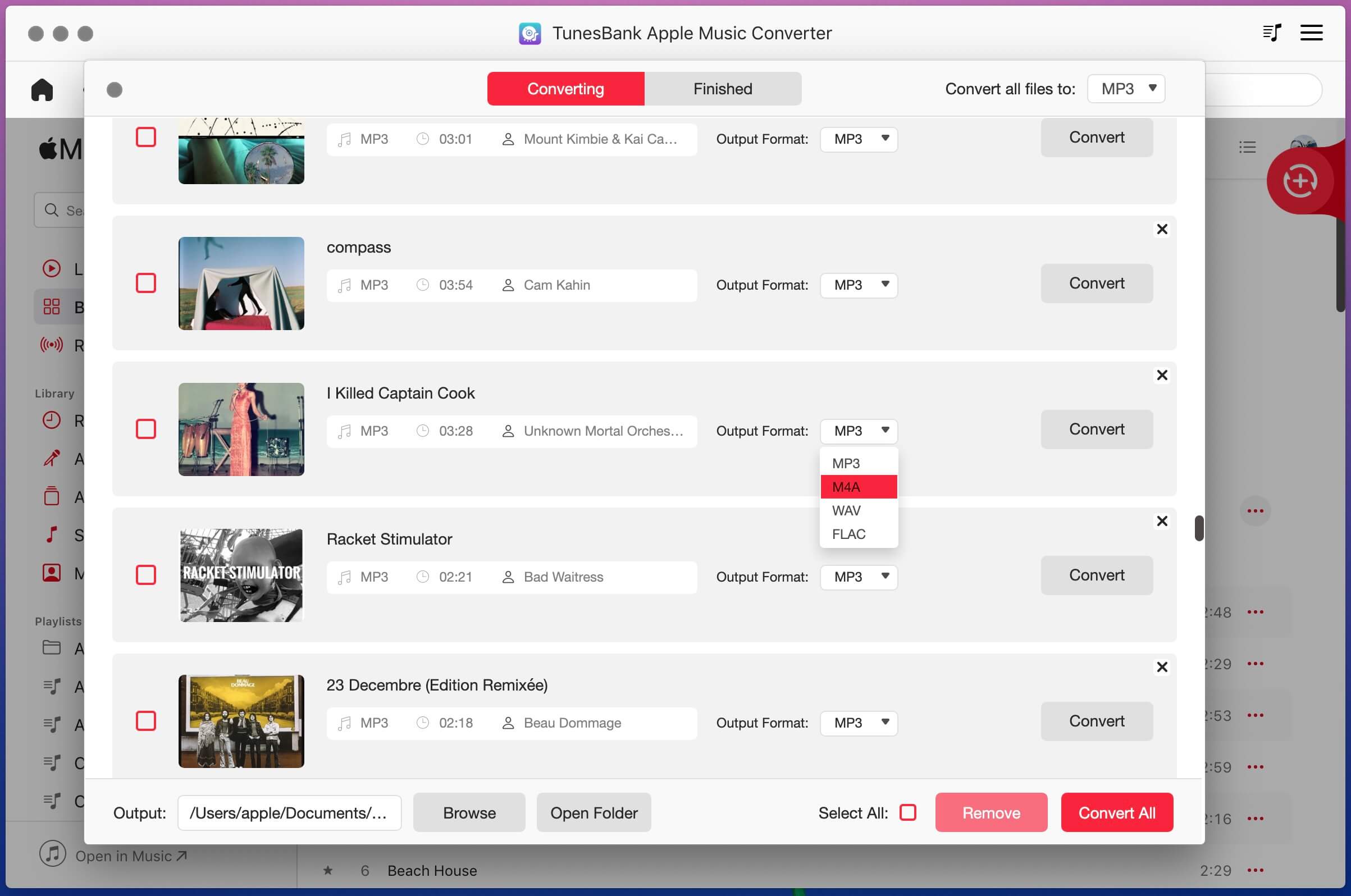The image size is (1351, 896).
Task: Click the converter list scrollbar handle
Action: (1199, 528)
